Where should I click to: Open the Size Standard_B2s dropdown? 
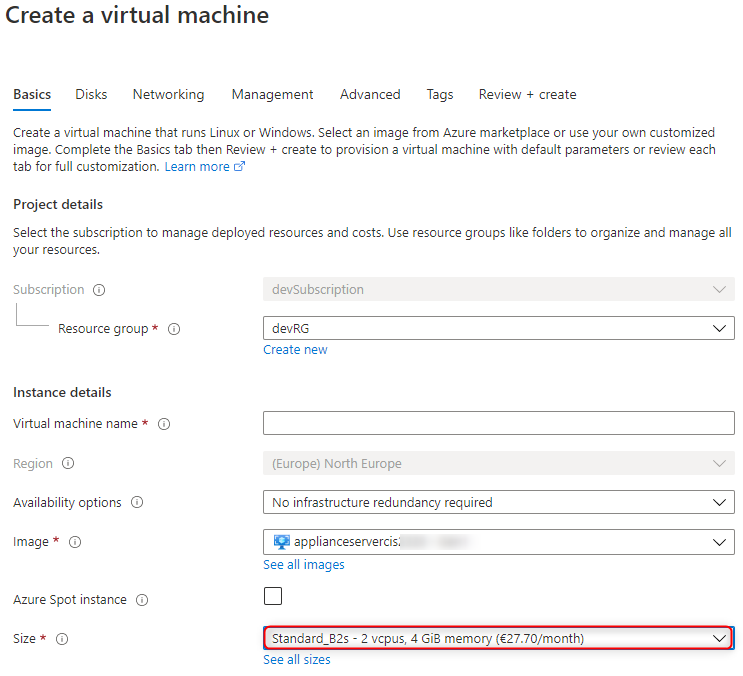click(x=498, y=638)
